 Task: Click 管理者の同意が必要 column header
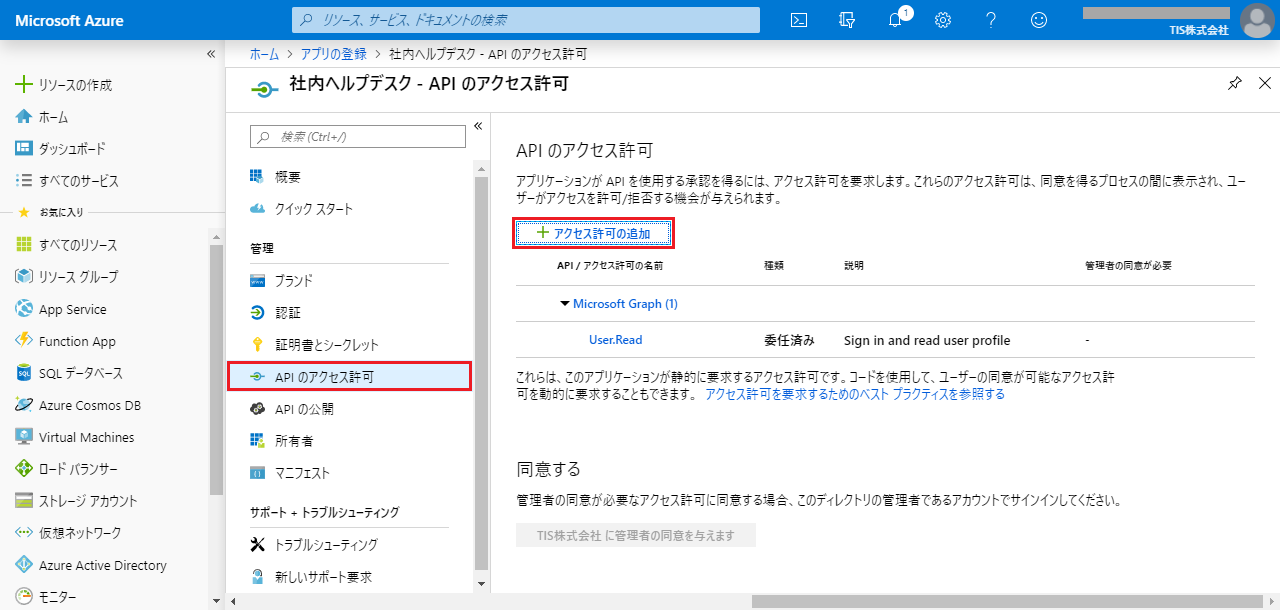pos(1128,266)
